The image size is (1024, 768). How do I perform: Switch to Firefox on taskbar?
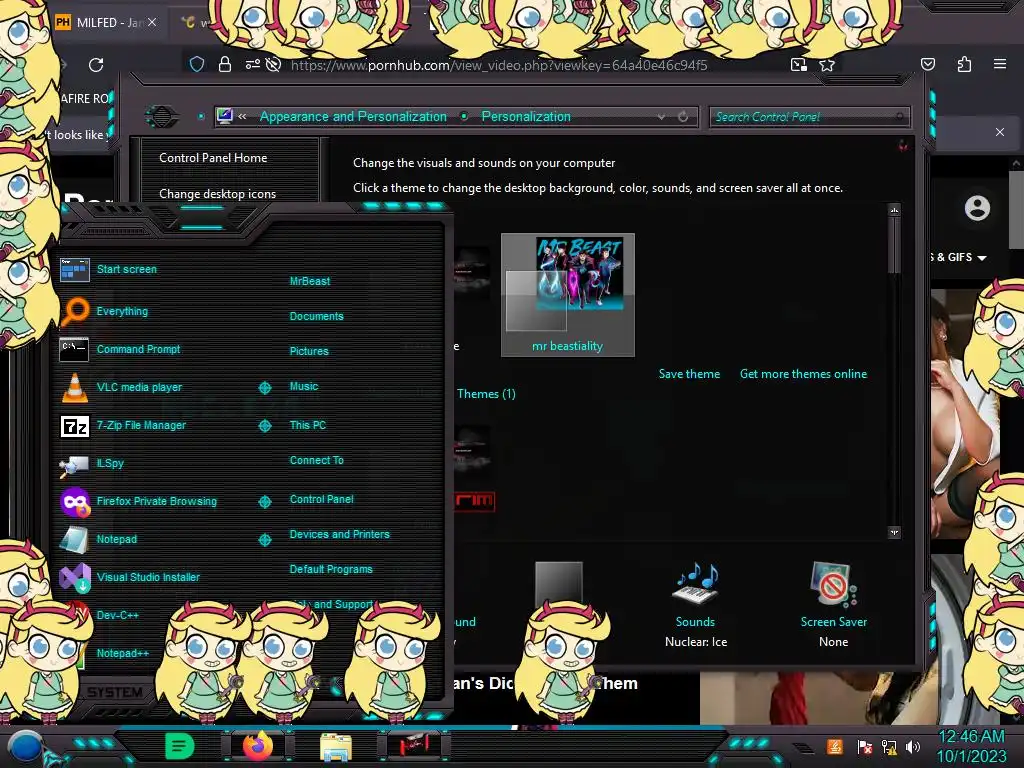tap(258, 746)
